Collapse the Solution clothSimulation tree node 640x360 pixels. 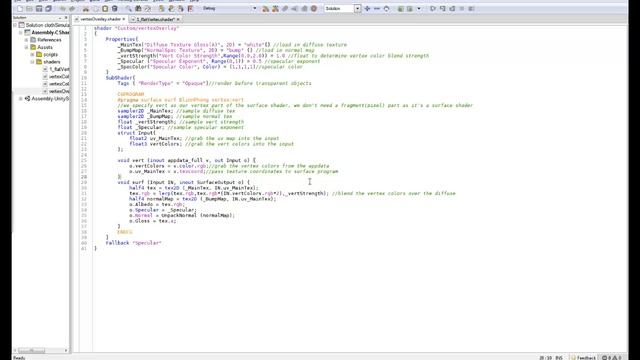(15, 25)
